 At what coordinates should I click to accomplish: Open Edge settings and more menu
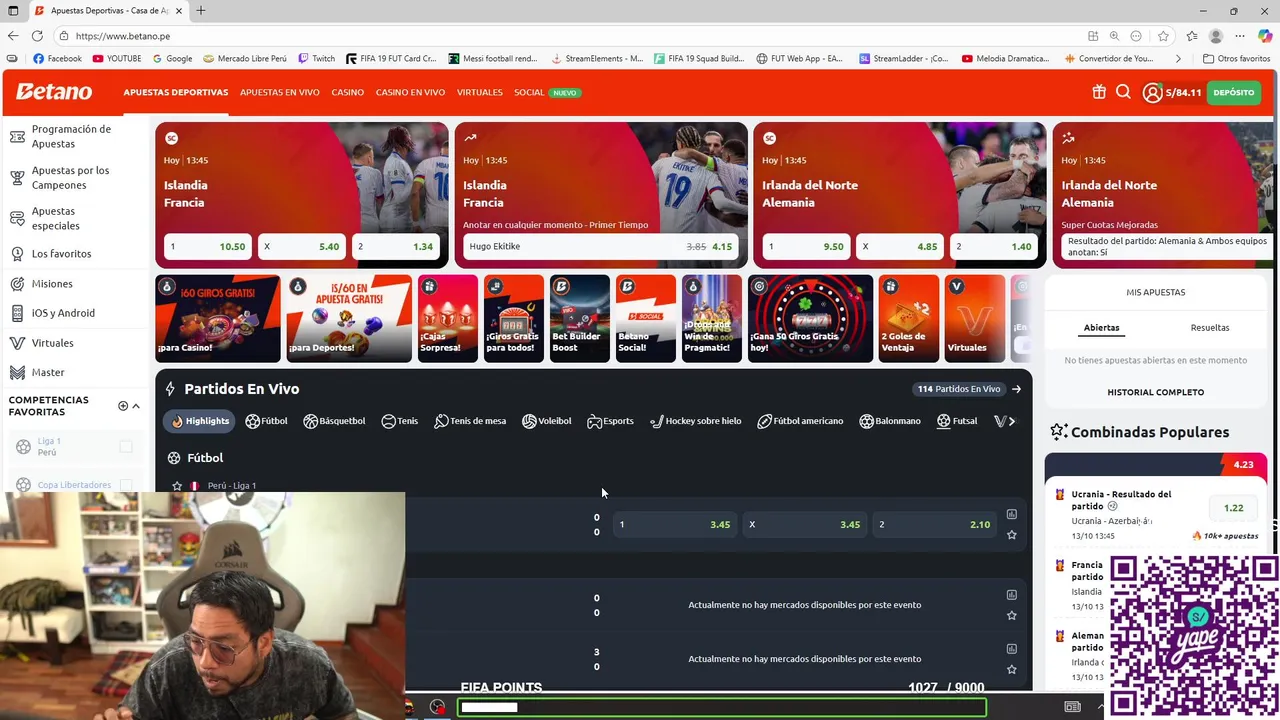[x=1240, y=36]
